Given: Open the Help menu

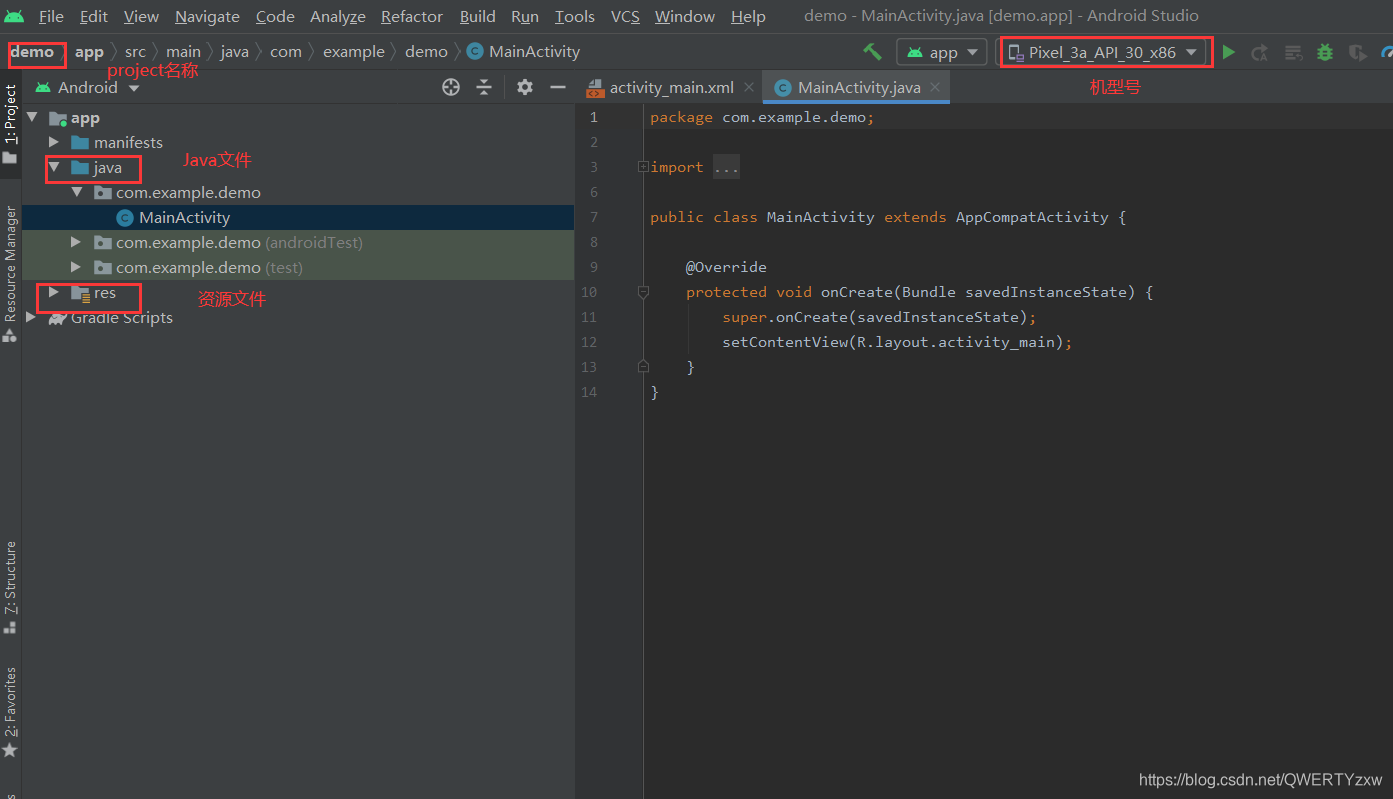Looking at the screenshot, I should 748,16.
